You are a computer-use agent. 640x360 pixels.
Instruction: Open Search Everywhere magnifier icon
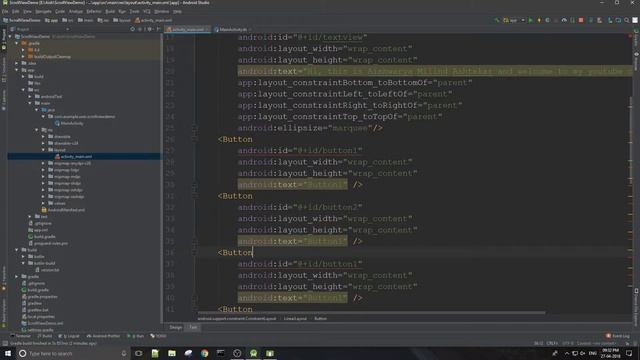point(627,20)
